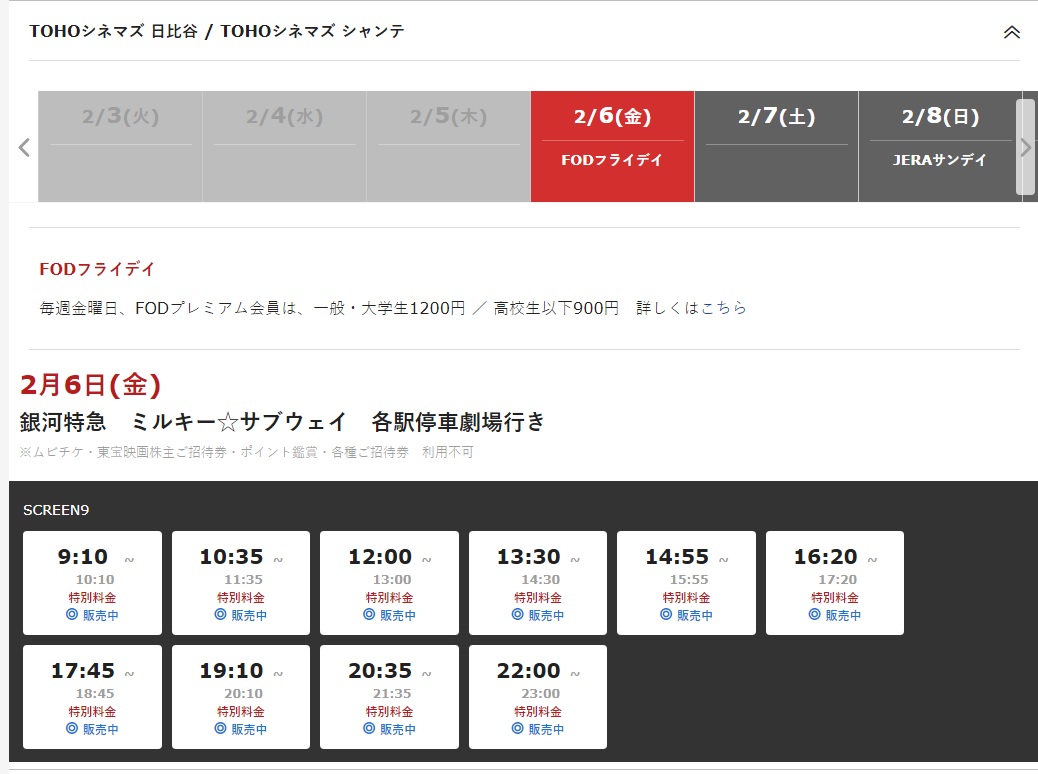Pick the 12:00 showtime
This screenshot has width=1038, height=774.
tap(389, 582)
